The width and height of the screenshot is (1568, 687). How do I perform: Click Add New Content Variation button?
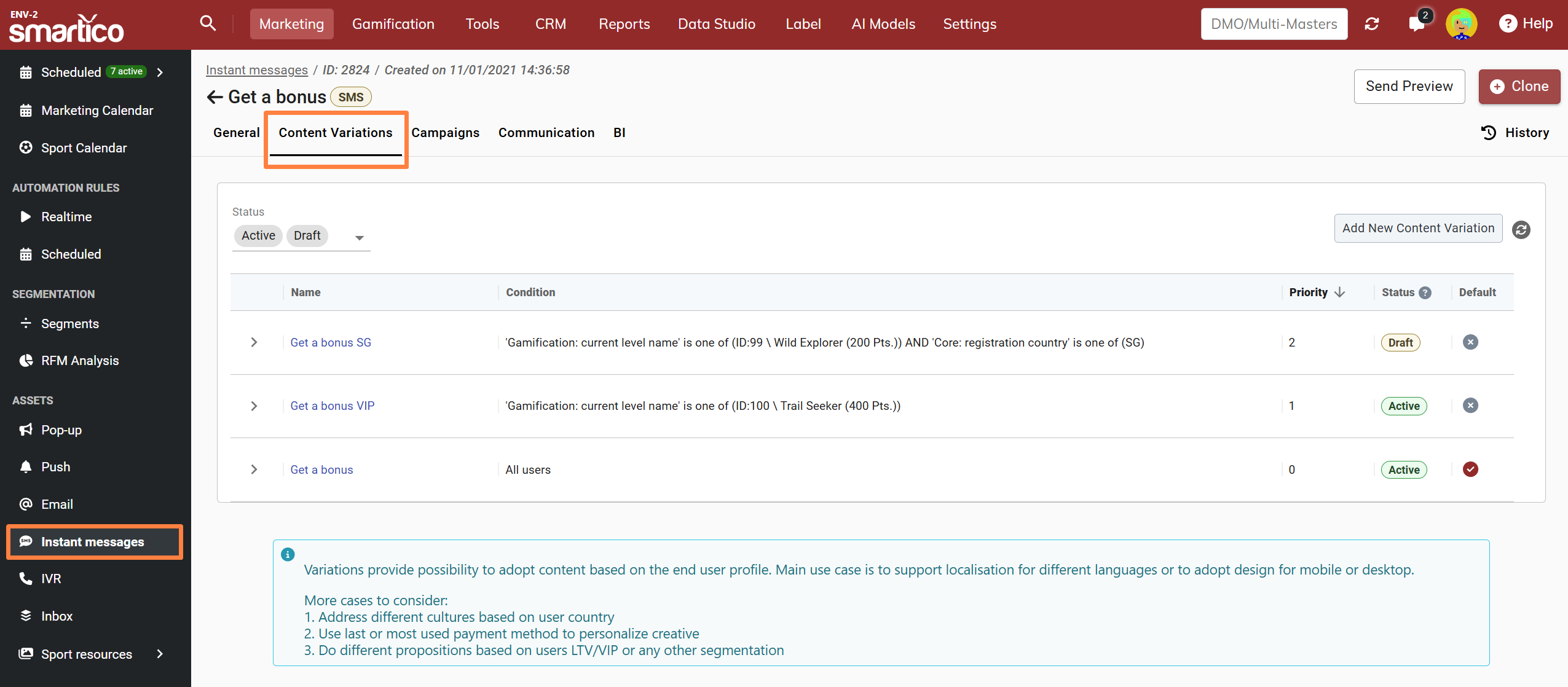point(1418,228)
